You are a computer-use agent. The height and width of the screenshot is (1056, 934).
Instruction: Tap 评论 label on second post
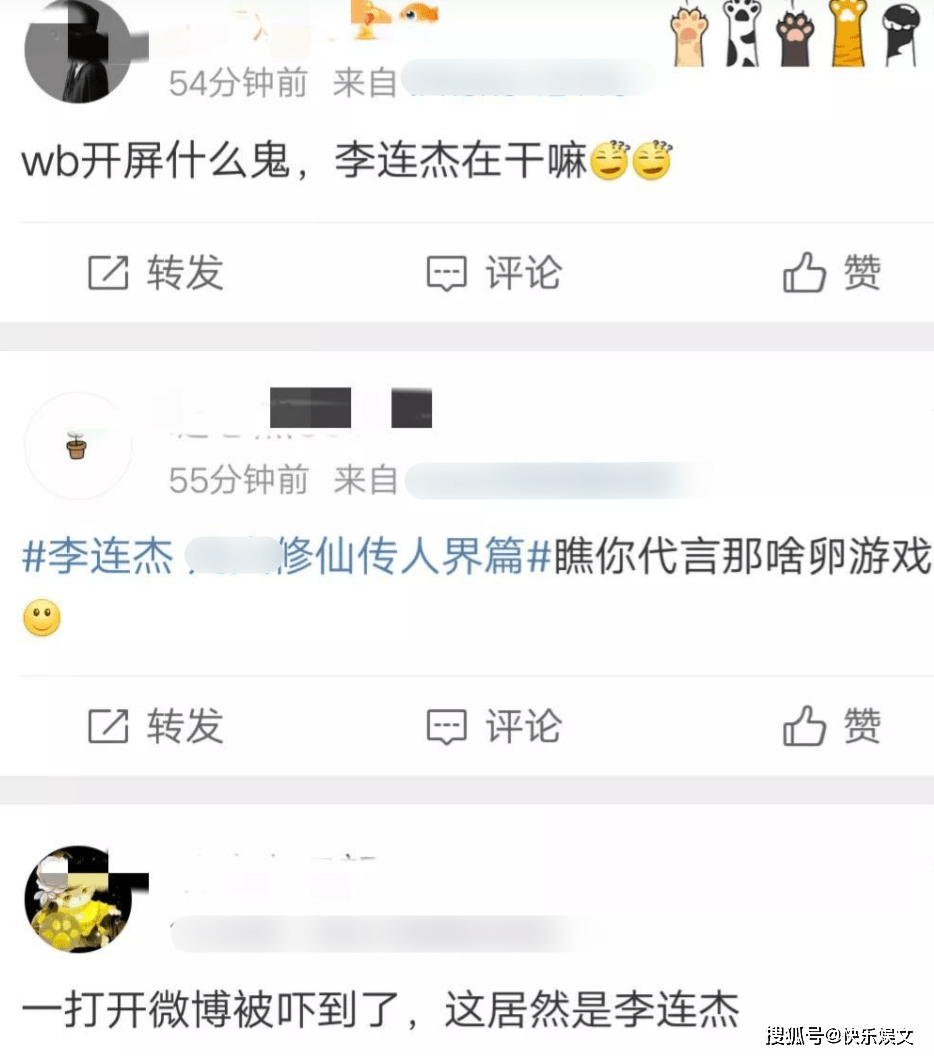[x=524, y=726]
